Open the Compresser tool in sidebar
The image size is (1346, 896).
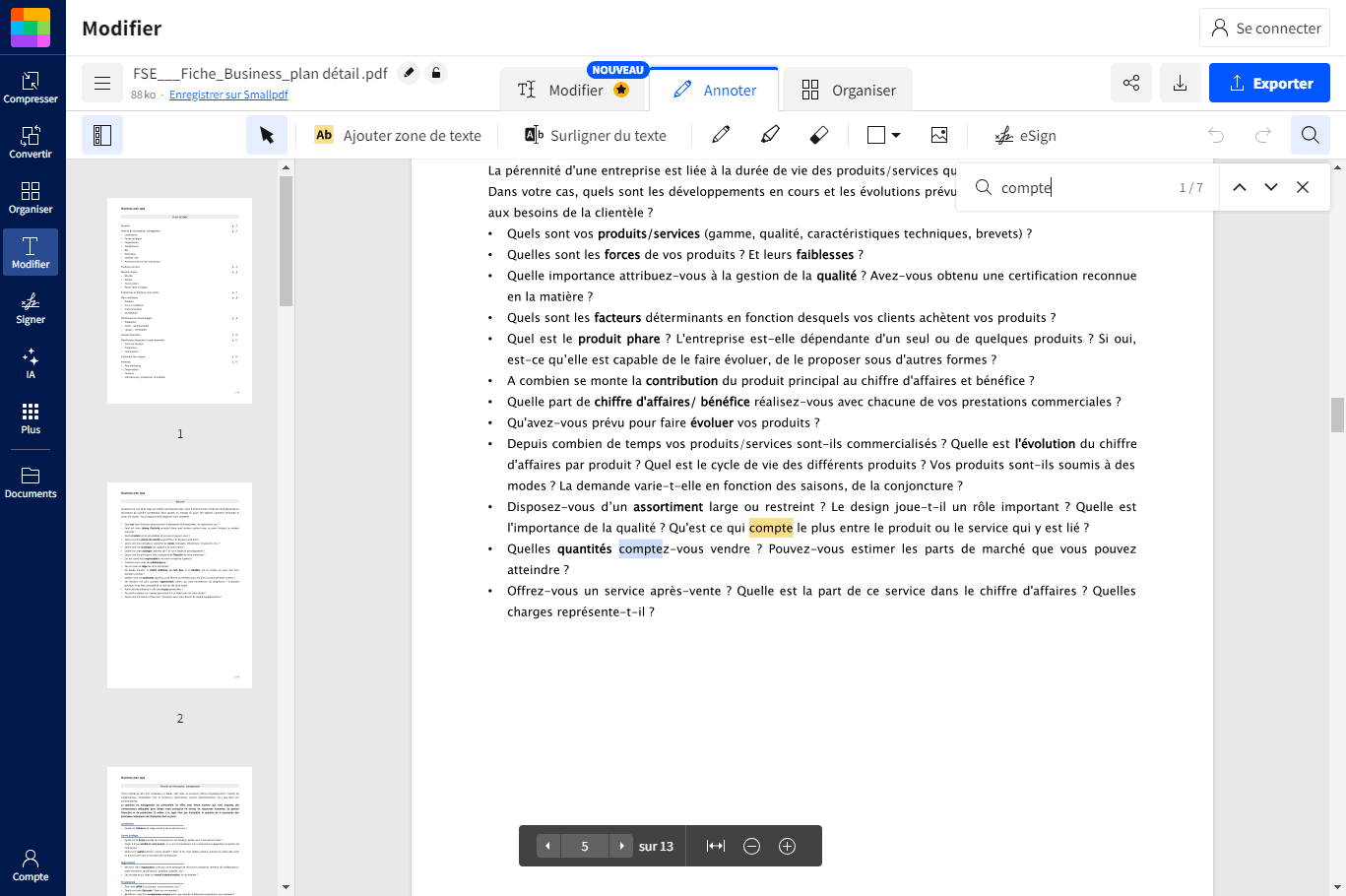click(31, 87)
